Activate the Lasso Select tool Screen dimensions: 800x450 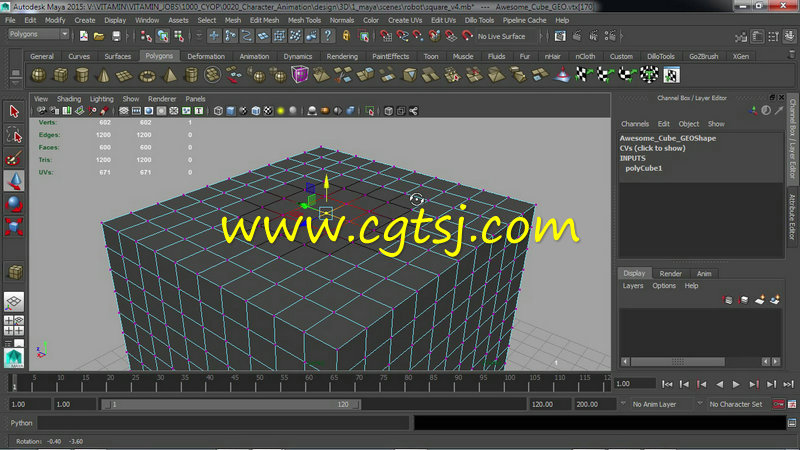click(14, 135)
